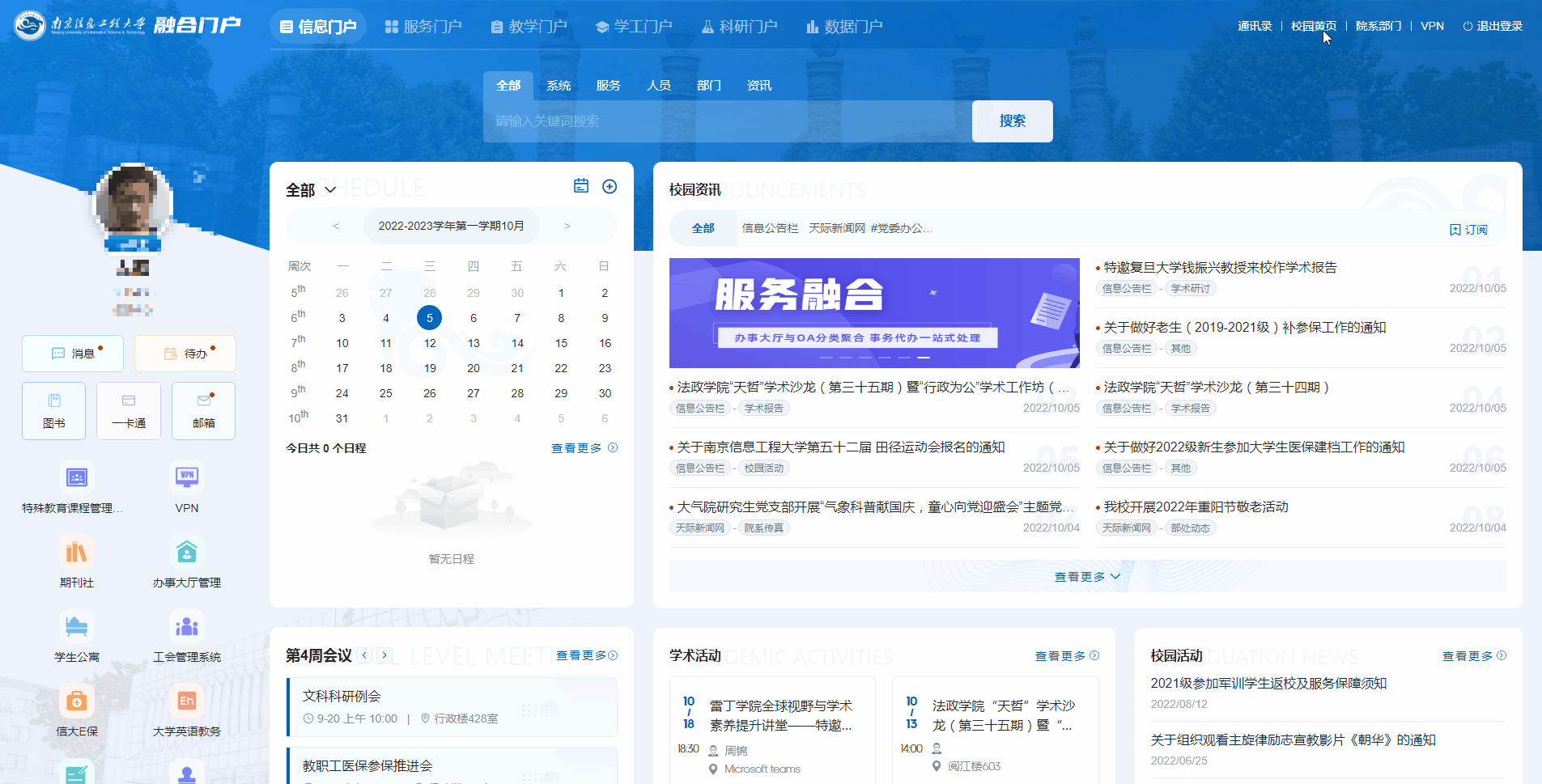Click the 退出登录 link
Viewport: 1542px width, 784px height.
(x=1492, y=27)
